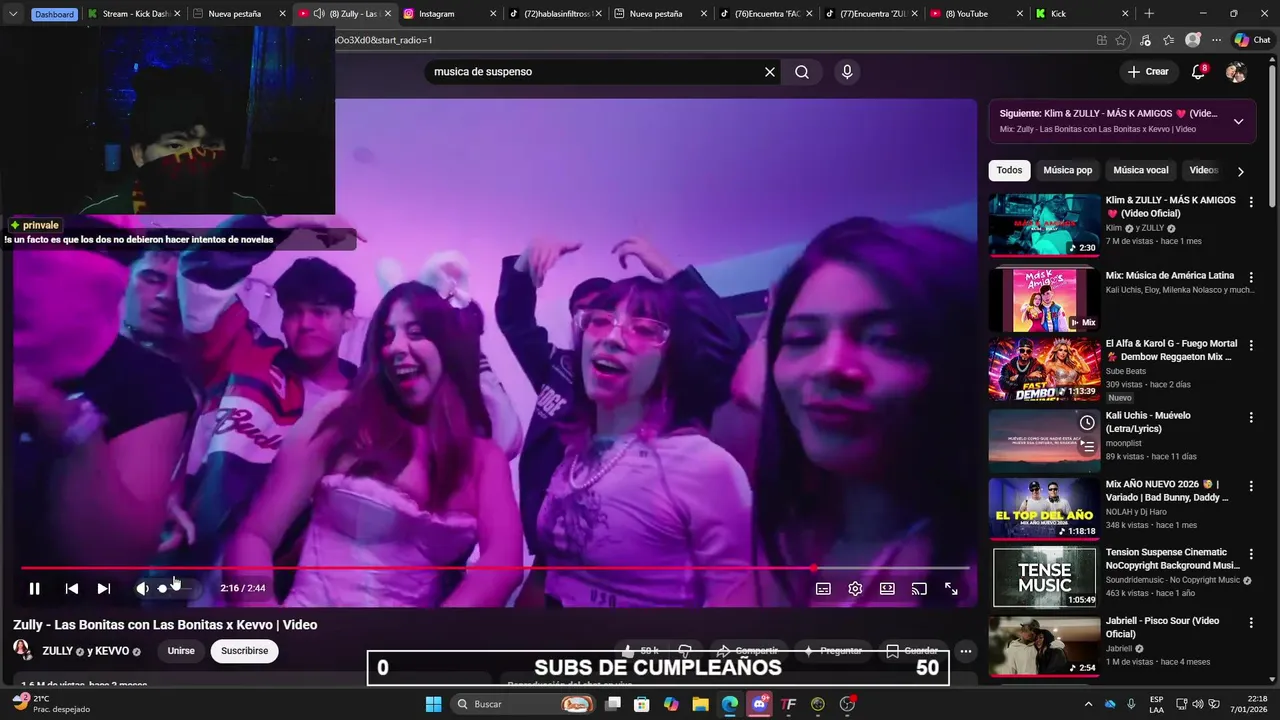Screen dimensions: 1280x720
Task: Switch to Kick browser tab
Action: 1083,14
